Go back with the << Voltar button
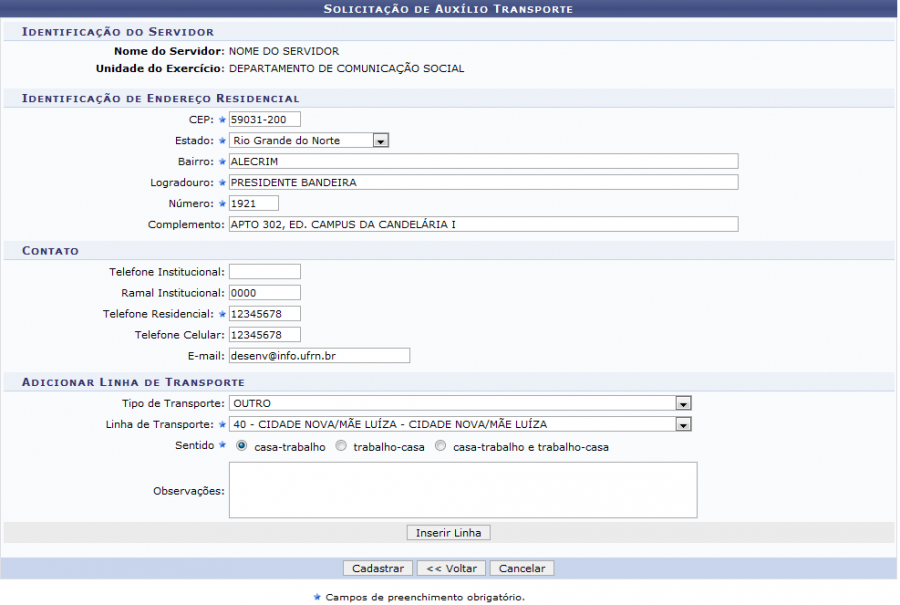900x605 pixels. 451,568
